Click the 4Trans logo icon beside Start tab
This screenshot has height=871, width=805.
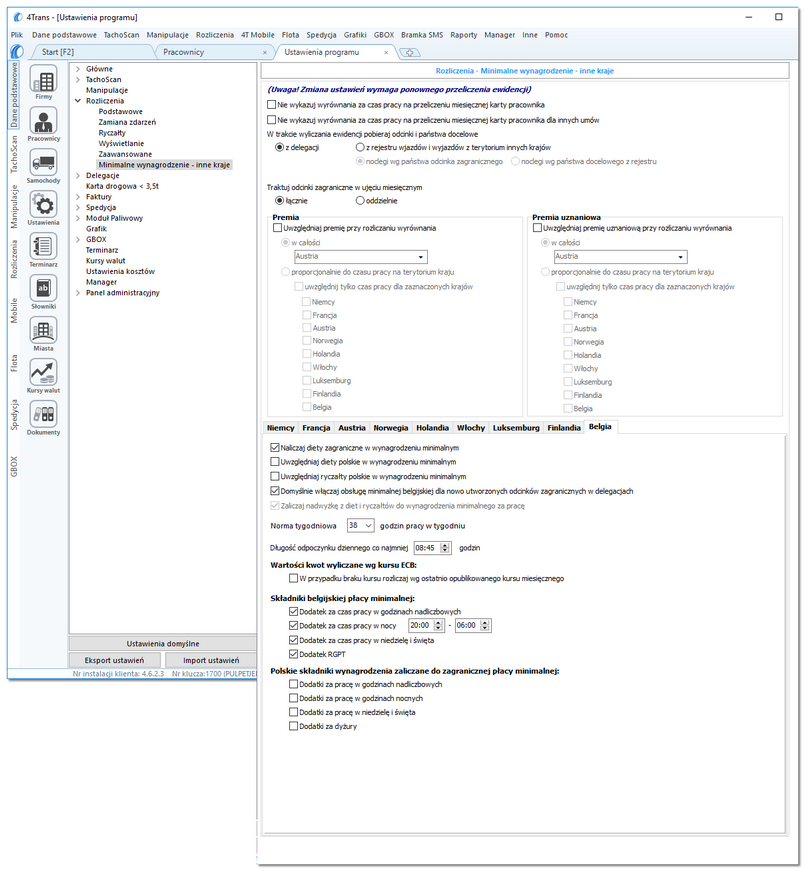click(17, 52)
